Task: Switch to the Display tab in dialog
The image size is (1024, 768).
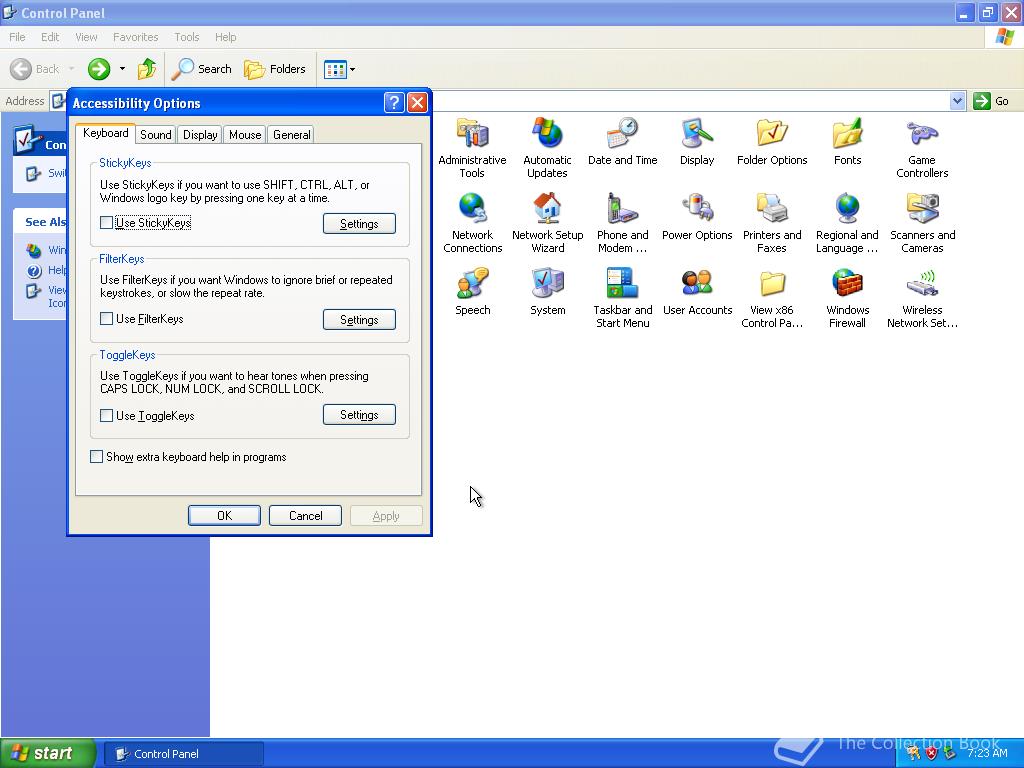Action: click(x=200, y=135)
